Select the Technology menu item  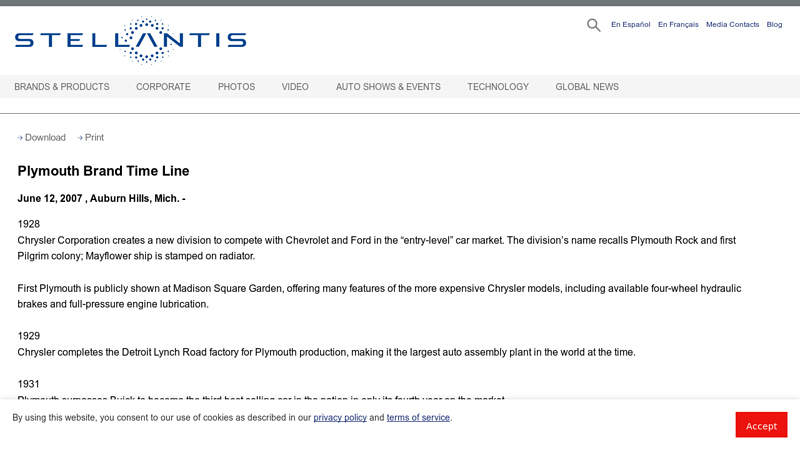[498, 87]
